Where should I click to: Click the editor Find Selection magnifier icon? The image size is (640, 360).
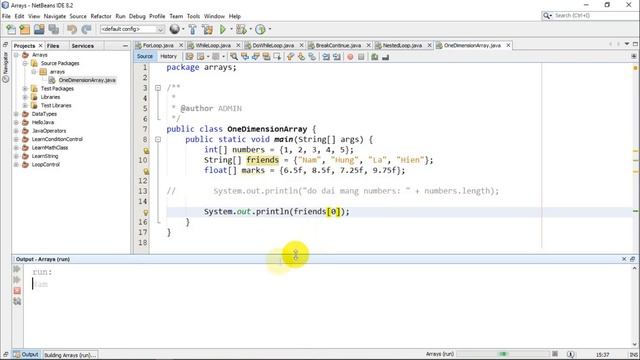(234, 57)
